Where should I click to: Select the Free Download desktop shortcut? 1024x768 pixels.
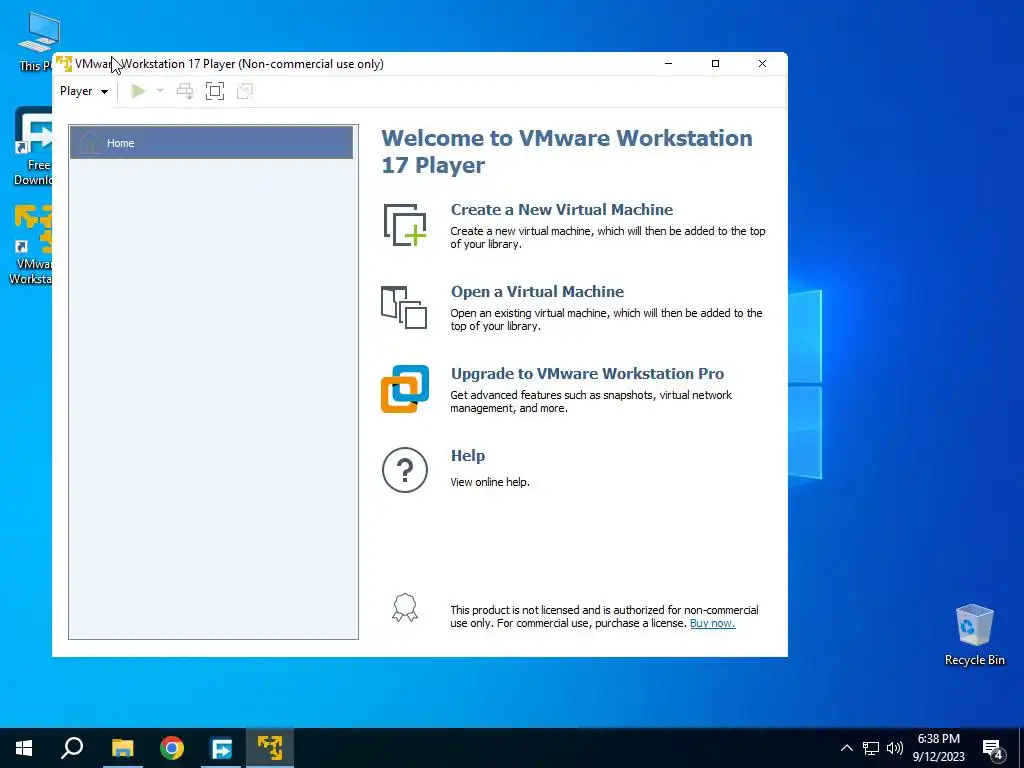[x=31, y=146]
